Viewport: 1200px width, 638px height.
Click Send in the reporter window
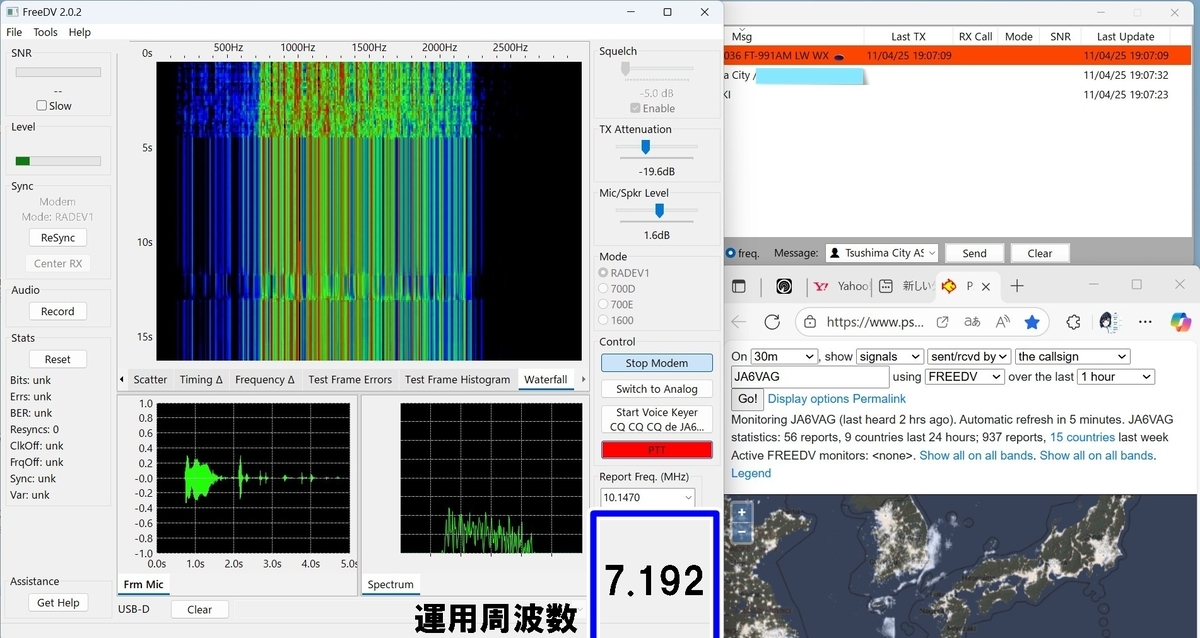click(974, 253)
